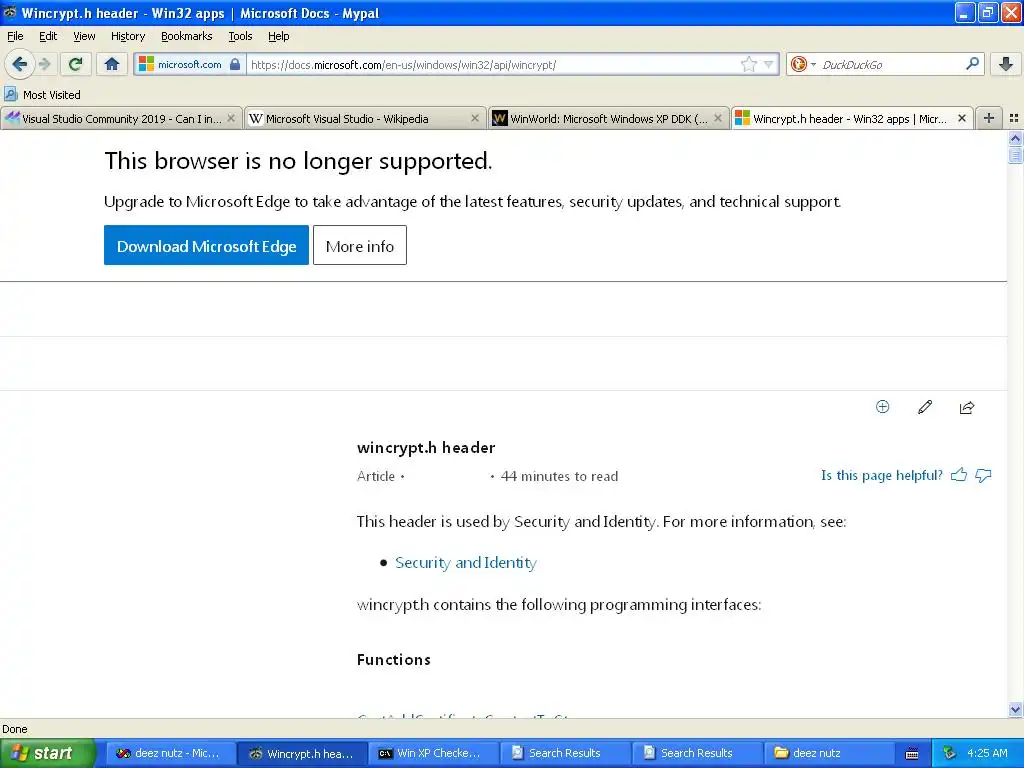This screenshot has height=768, width=1024.
Task: Switch to deez nutz - Mic... taskbar item
Action: point(168,753)
